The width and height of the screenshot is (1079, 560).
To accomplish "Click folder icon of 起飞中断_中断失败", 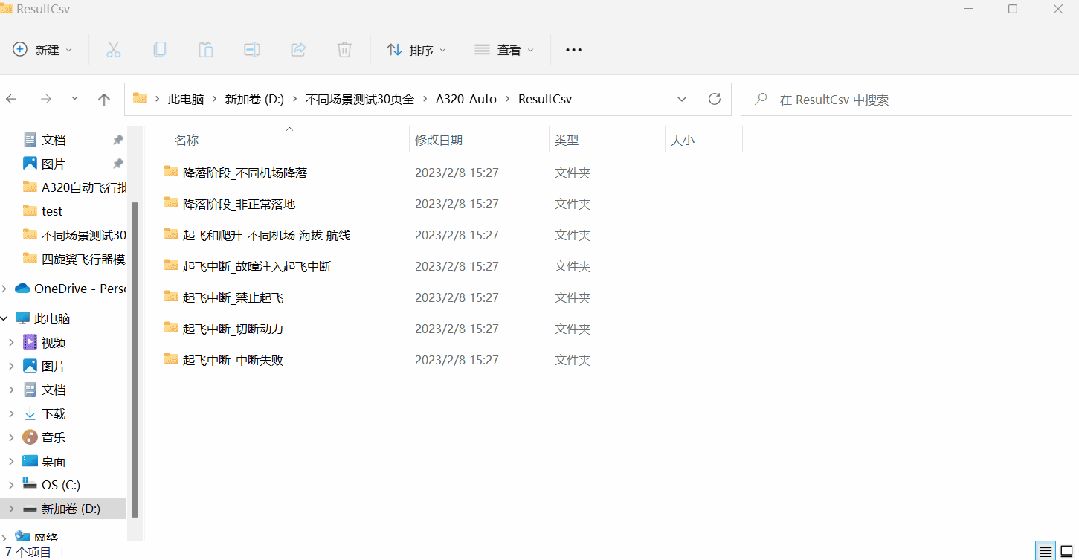I will tap(171, 358).
